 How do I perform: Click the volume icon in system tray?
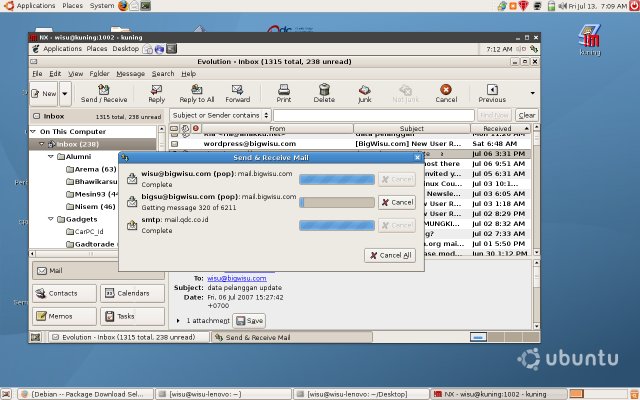[x=563, y=6]
